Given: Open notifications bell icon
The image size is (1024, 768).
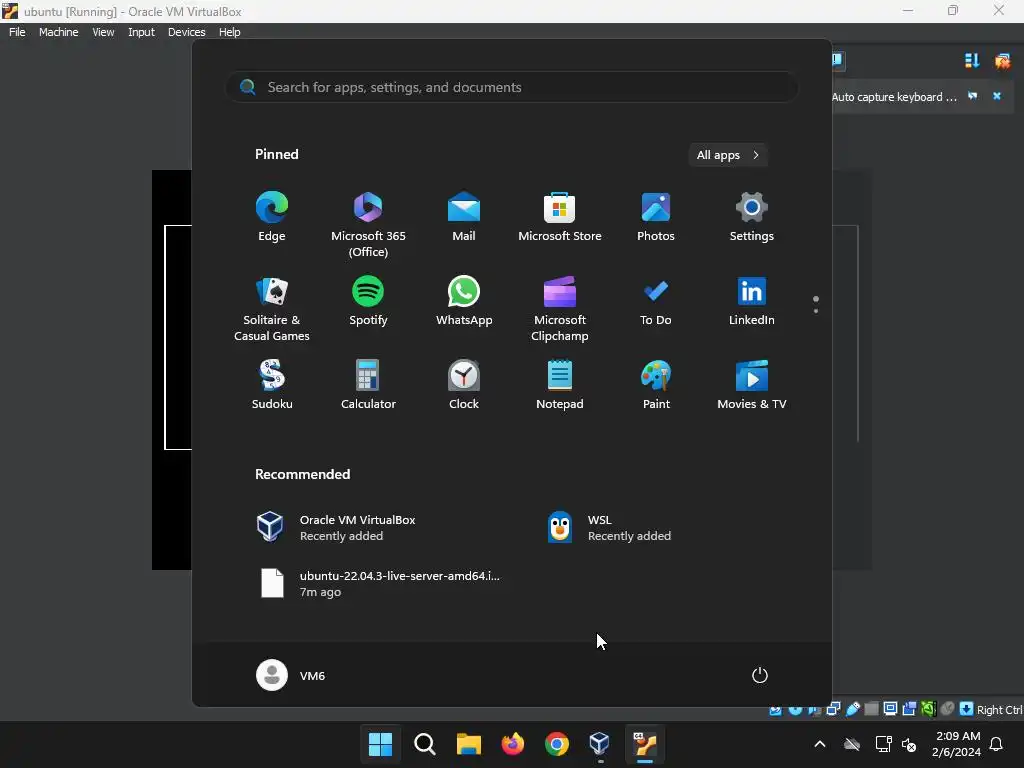Looking at the screenshot, I should coord(996,744).
